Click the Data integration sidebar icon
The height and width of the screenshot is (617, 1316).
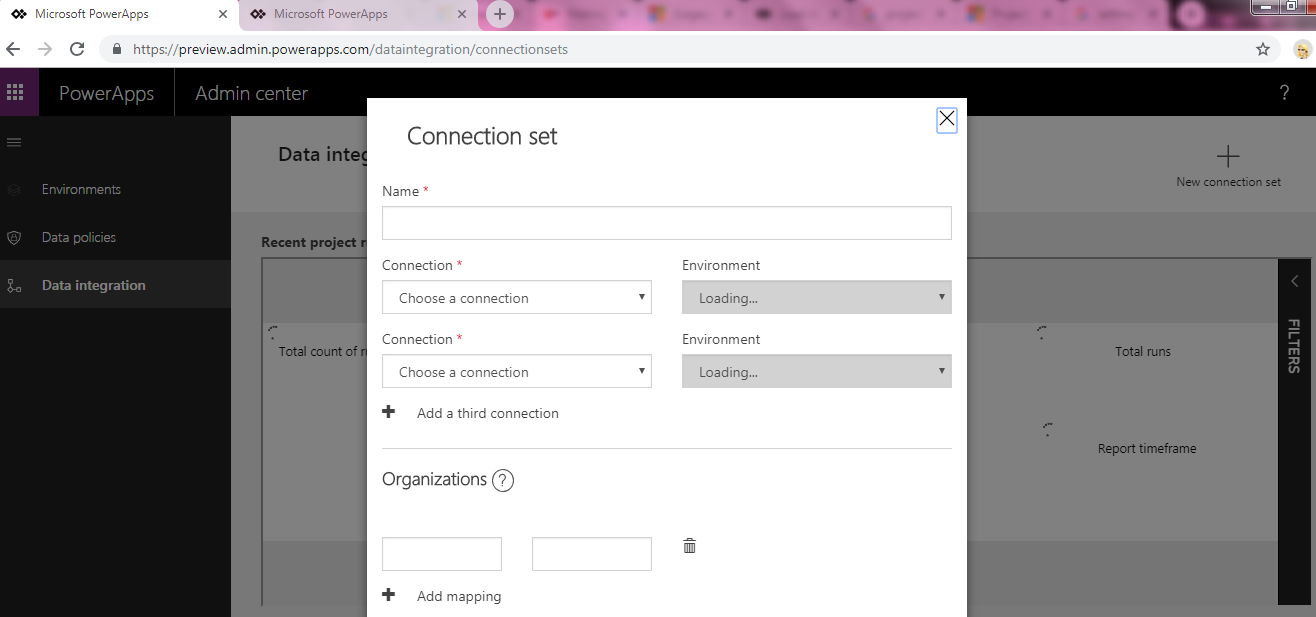coord(14,284)
